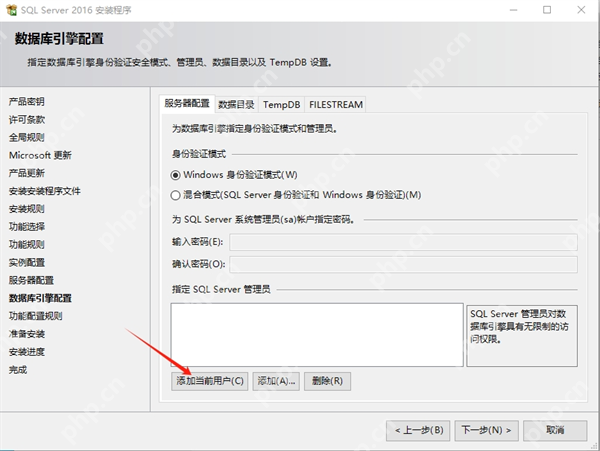Image resolution: width=600 pixels, height=451 pixels.
Task: Select Microsoft 更新 step in sidebar
Action: point(40,155)
